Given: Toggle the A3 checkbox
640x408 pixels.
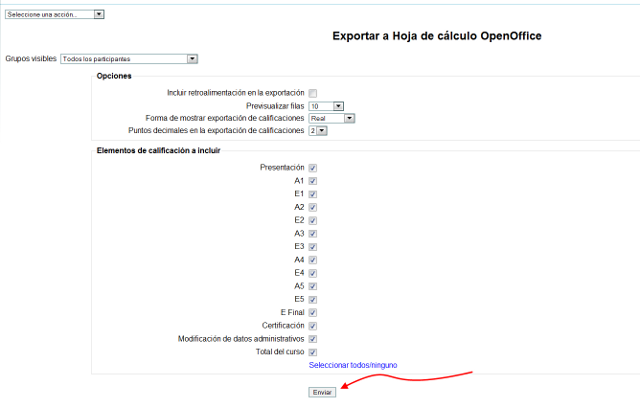Looking at the screenshot, I should pyautogui.click(x=313, y=233).
